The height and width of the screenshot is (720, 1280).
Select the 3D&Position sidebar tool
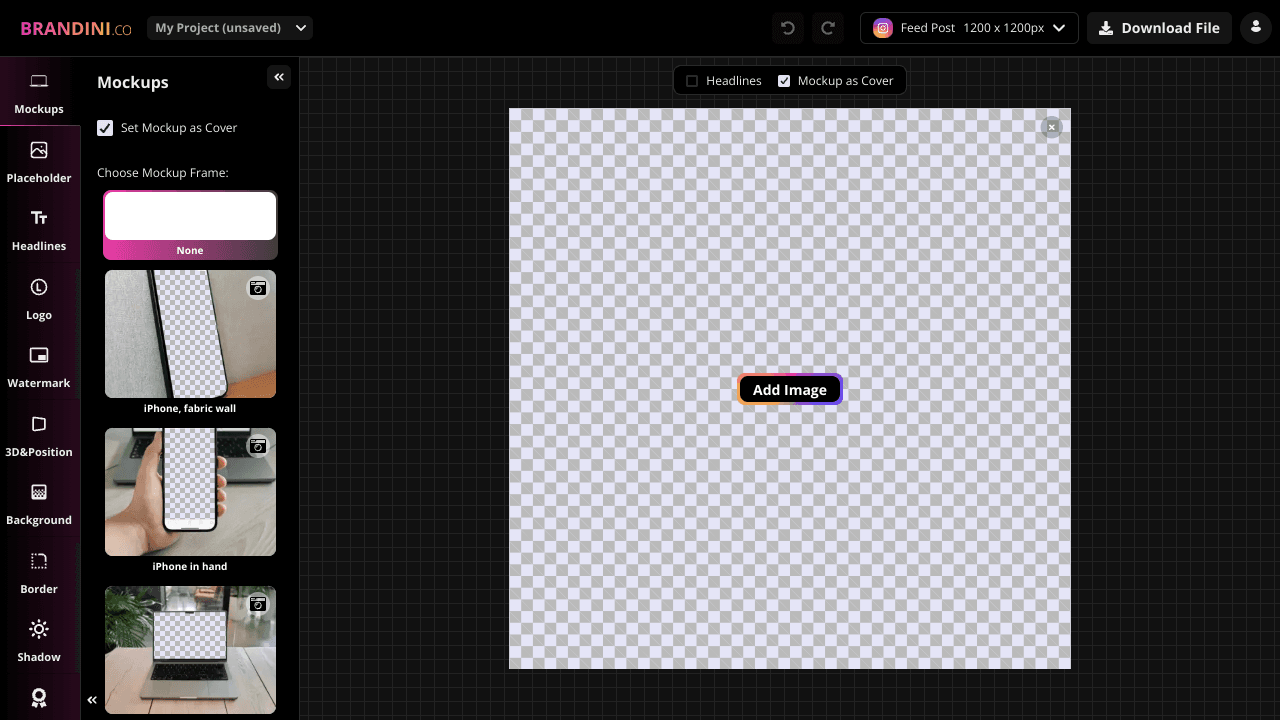(38, 433)
